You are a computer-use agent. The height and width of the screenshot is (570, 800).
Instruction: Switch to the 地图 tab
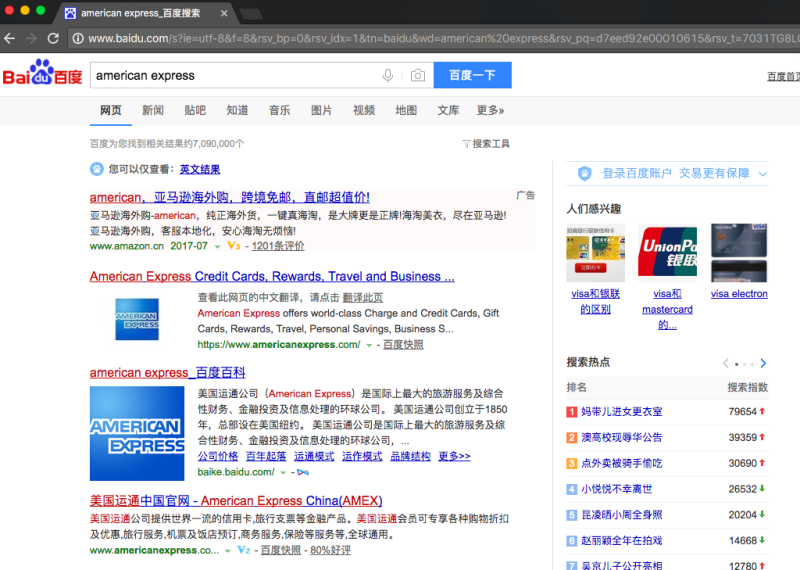click(x=406, y=110)
